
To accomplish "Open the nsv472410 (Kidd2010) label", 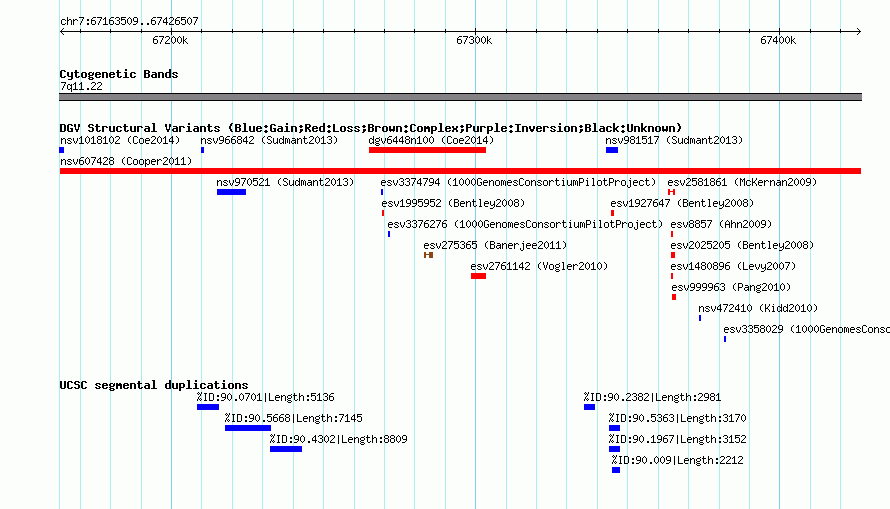I will (x=758, y=308).
